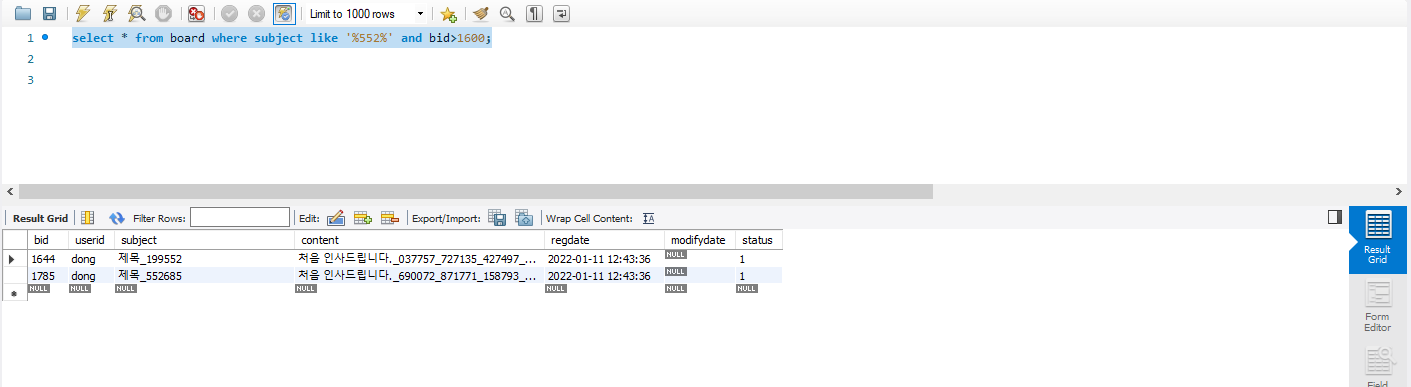Select regdate cell in row 1785
This screenshot has width=1411, height=387.
tap(604, 275)
